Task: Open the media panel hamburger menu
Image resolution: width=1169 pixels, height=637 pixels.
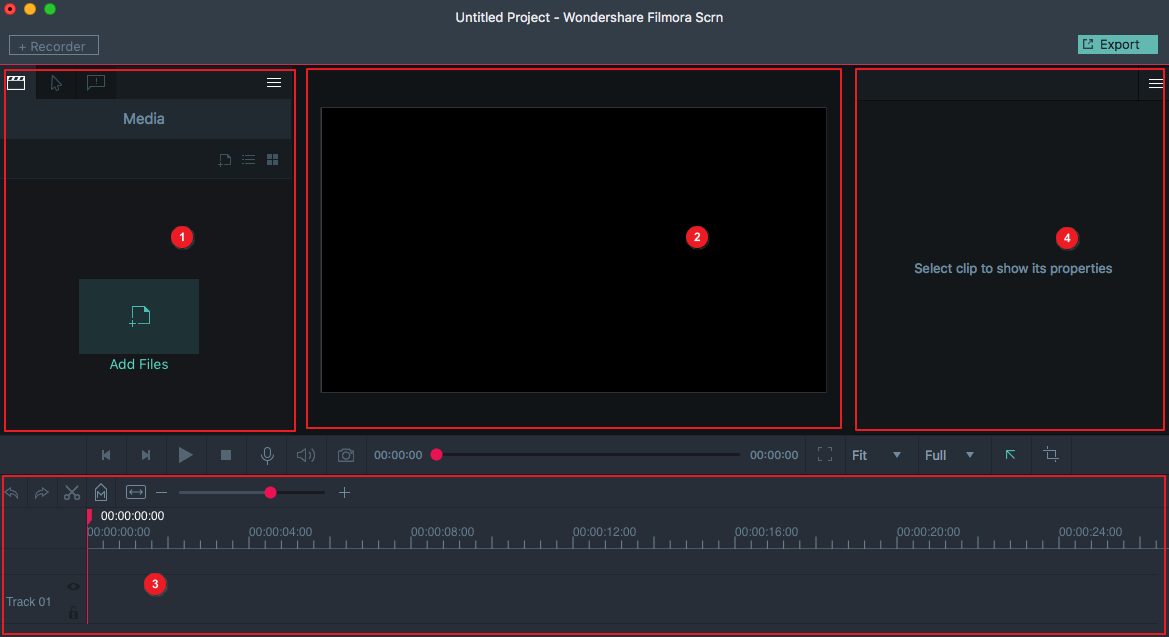Action: pos(274,83)
